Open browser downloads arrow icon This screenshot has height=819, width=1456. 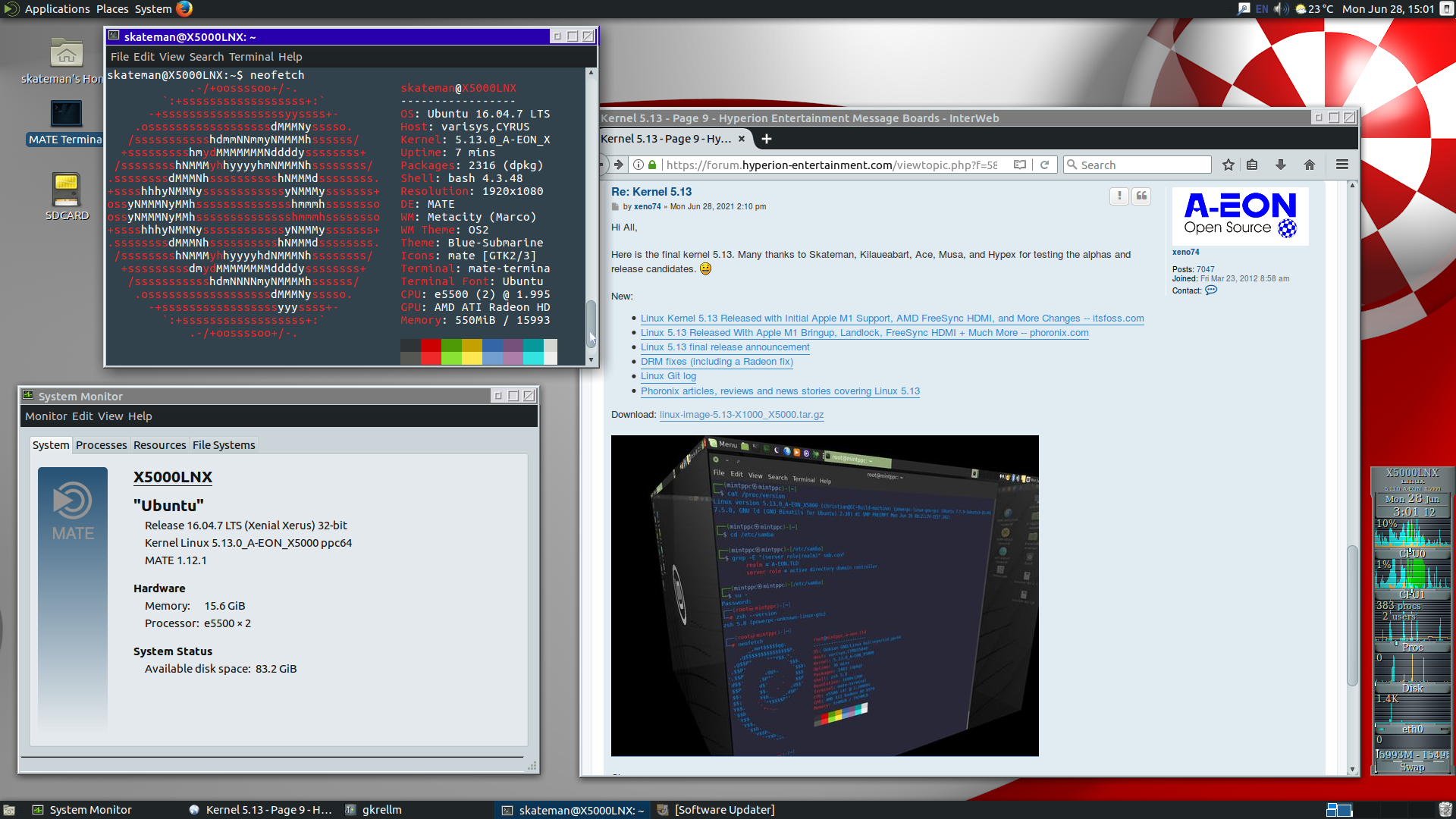pos(1281,165)
